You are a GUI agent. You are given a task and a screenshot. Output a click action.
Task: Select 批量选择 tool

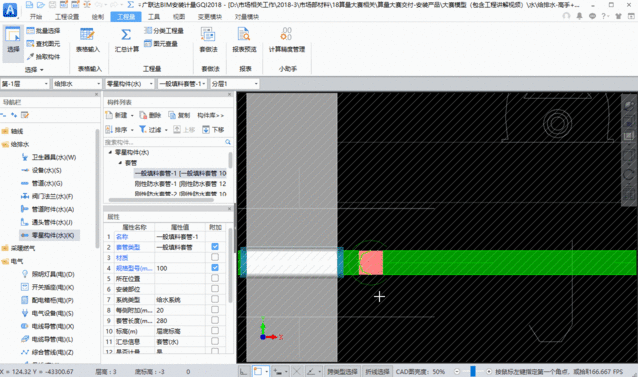click(x=43, y=31)
